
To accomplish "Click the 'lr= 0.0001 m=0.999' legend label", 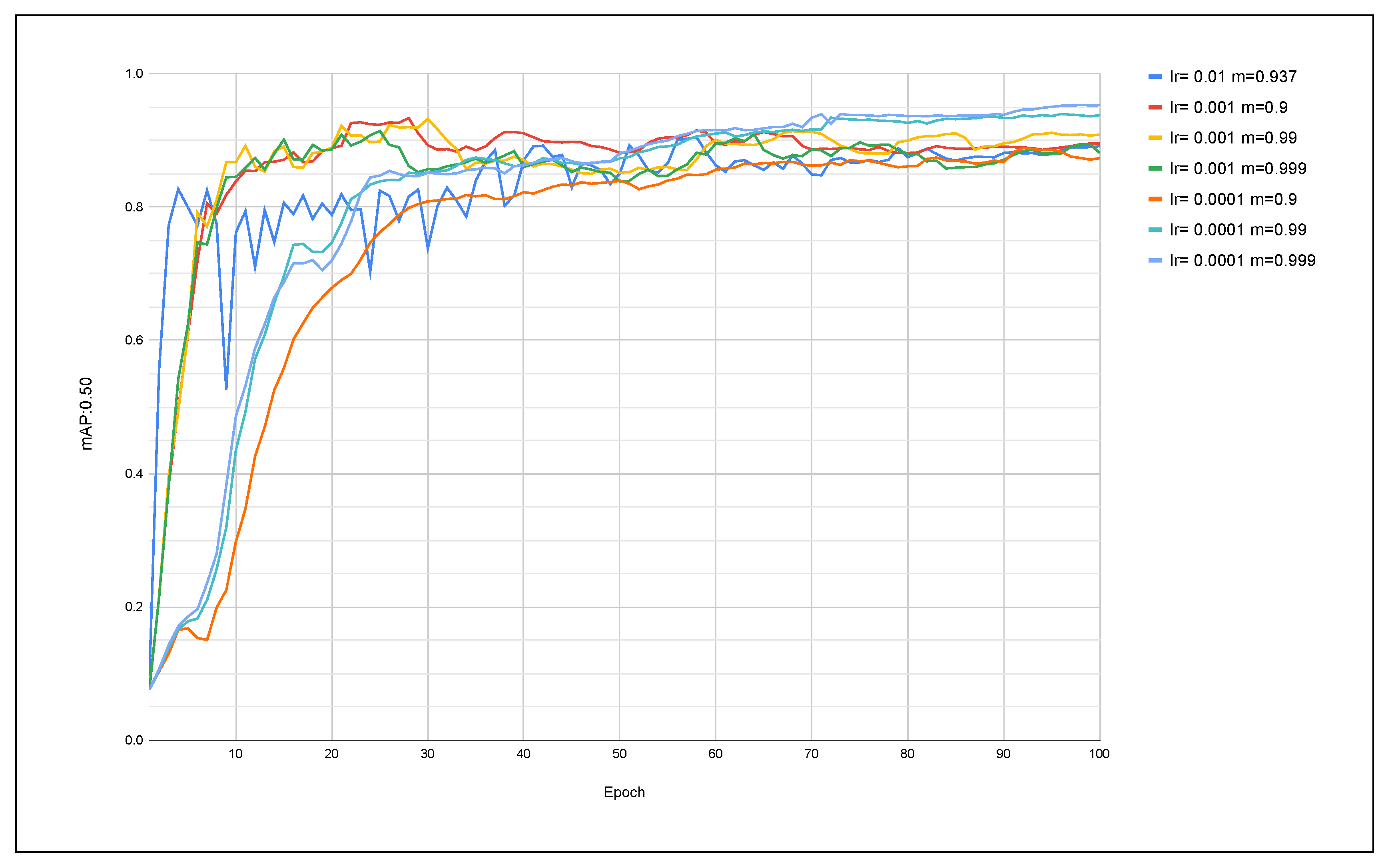I will tap(1243, 261).
